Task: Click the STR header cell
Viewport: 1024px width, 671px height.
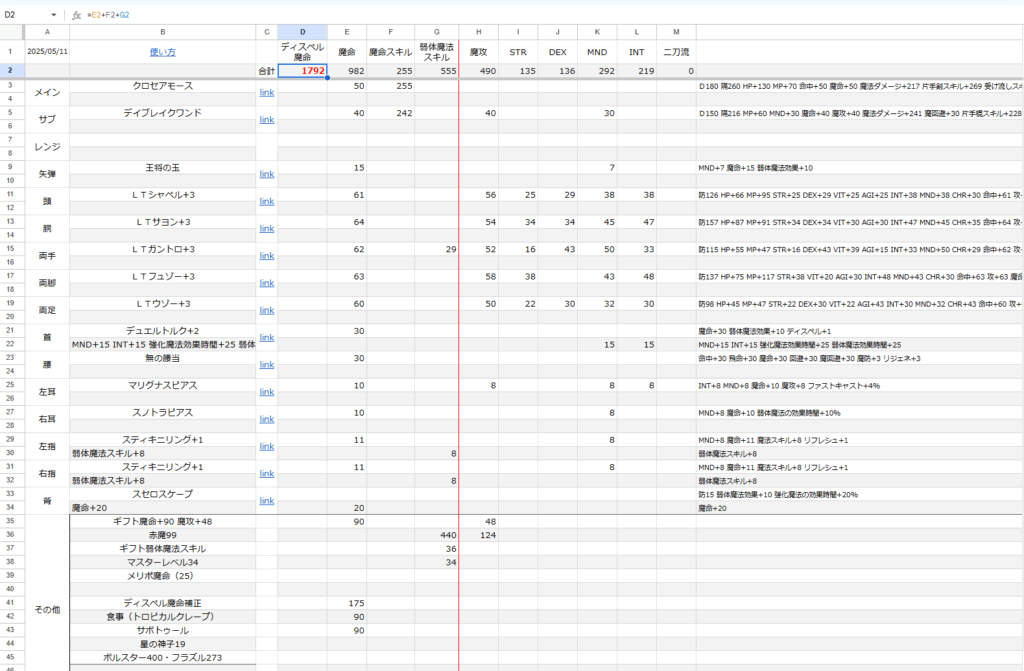Action: 518,52
